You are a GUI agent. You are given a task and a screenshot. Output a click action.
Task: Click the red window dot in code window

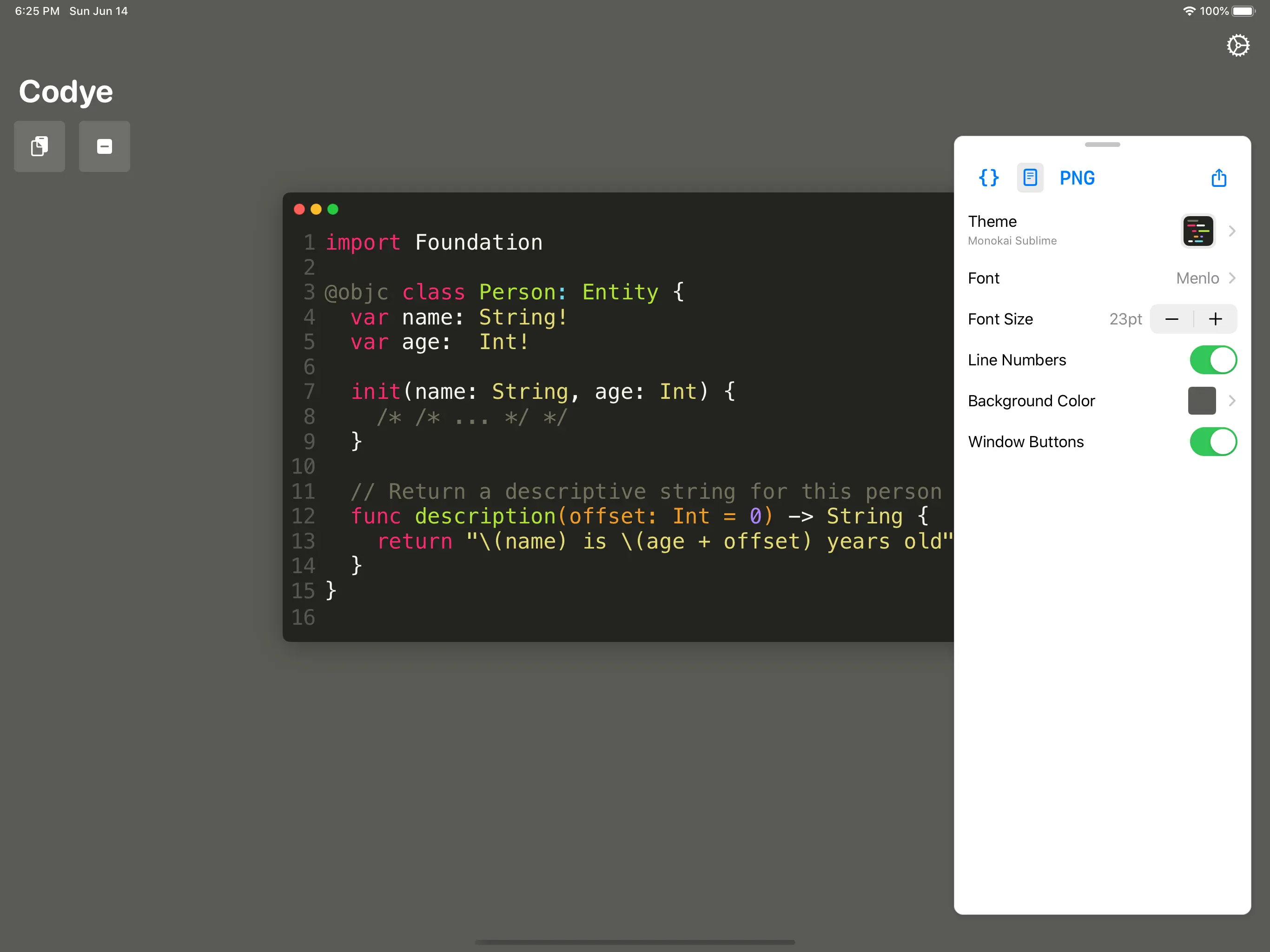coord(299,210)
